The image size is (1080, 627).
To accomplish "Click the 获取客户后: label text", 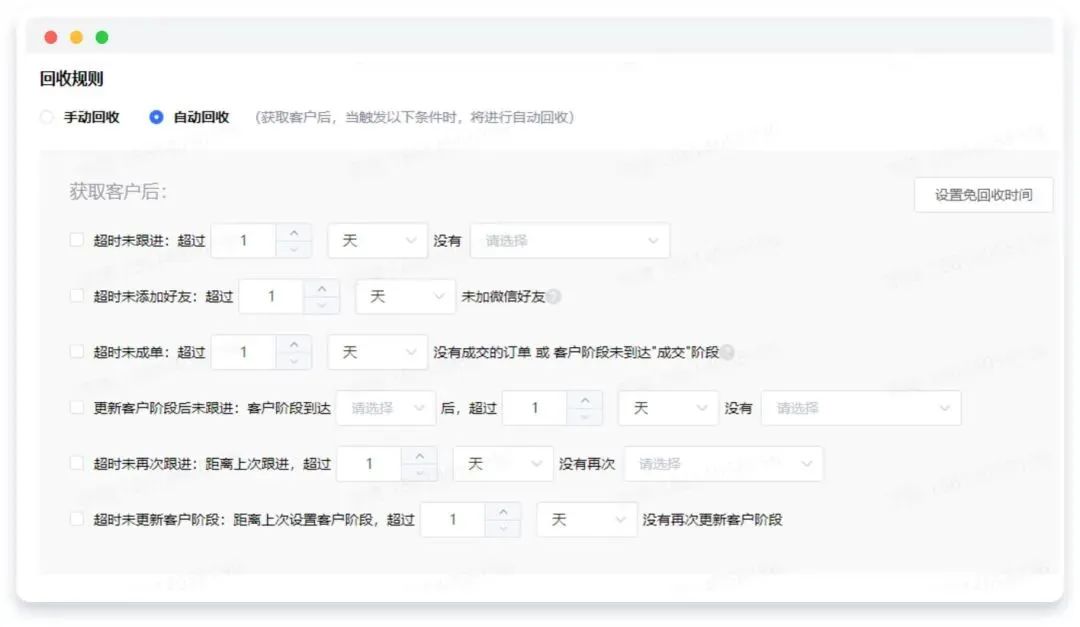I will (118, 192).
